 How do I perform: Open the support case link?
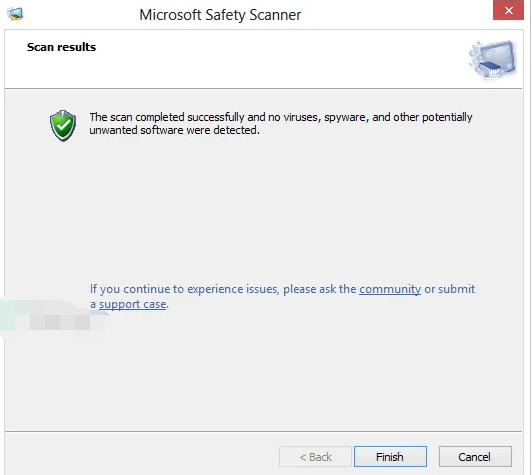point(133,304)
